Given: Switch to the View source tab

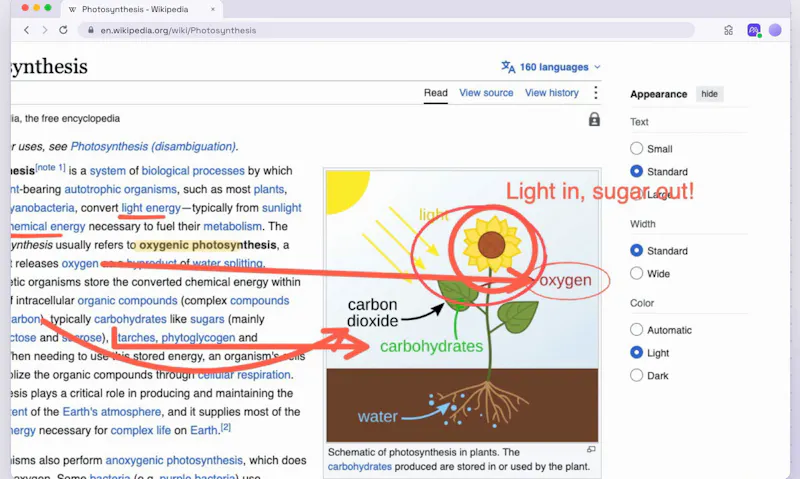Looking at the screenshot, I should coord(486,93).
